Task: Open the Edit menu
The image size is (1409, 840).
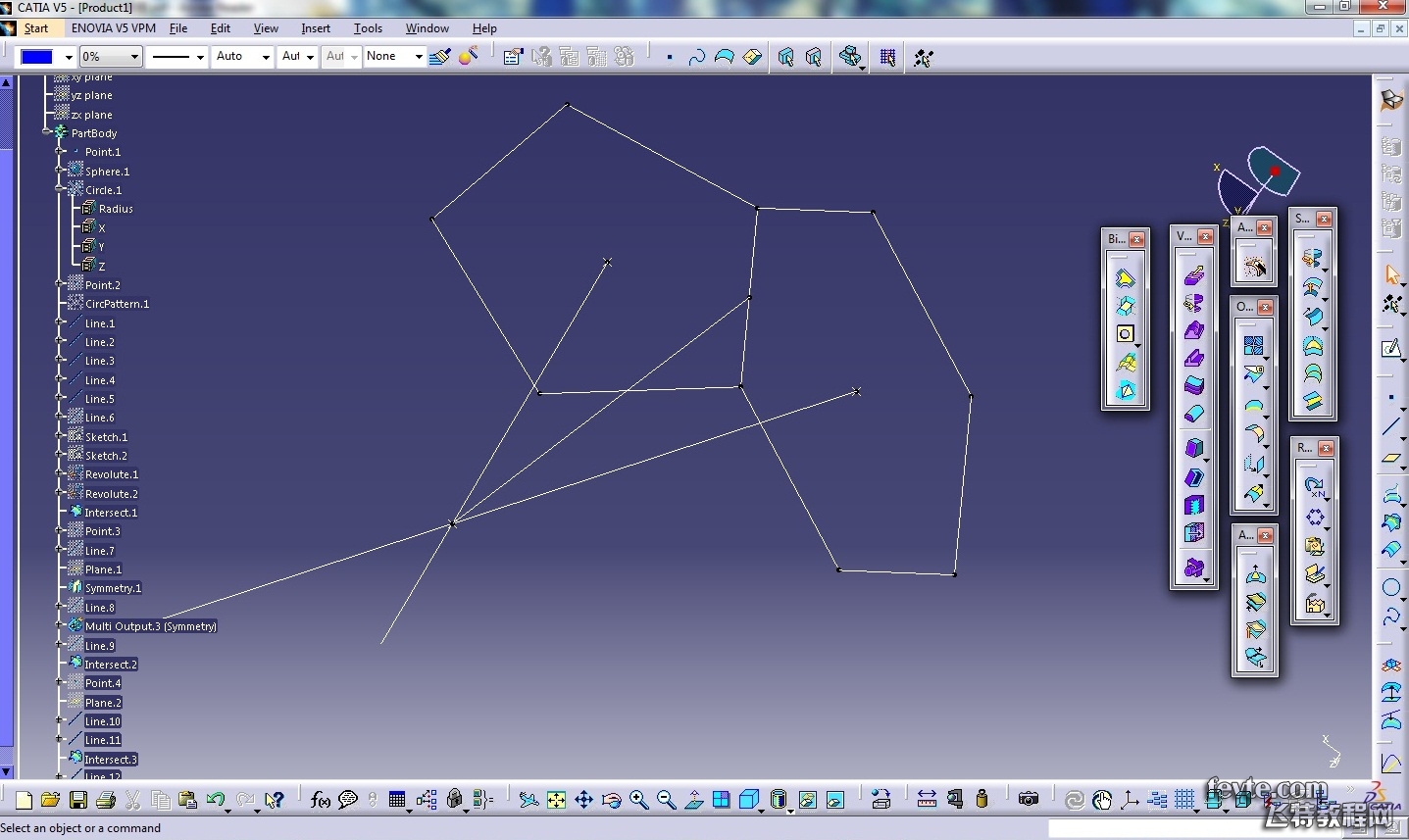Action: 221,28
